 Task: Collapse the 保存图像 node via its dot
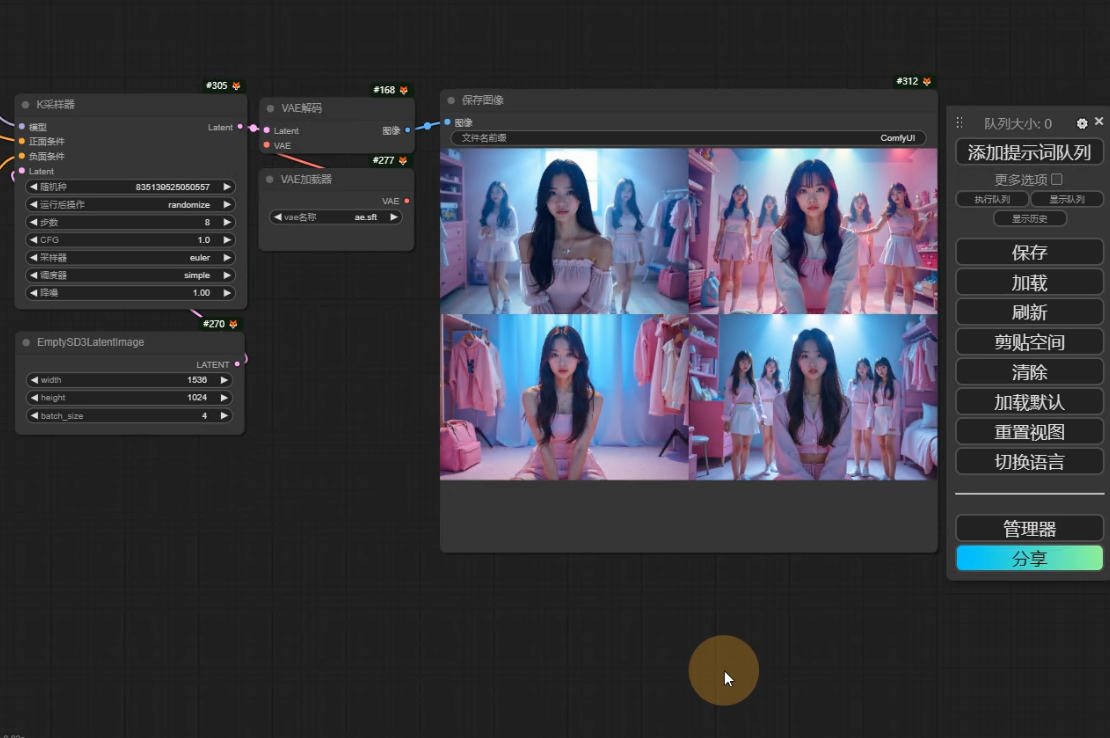451,100
